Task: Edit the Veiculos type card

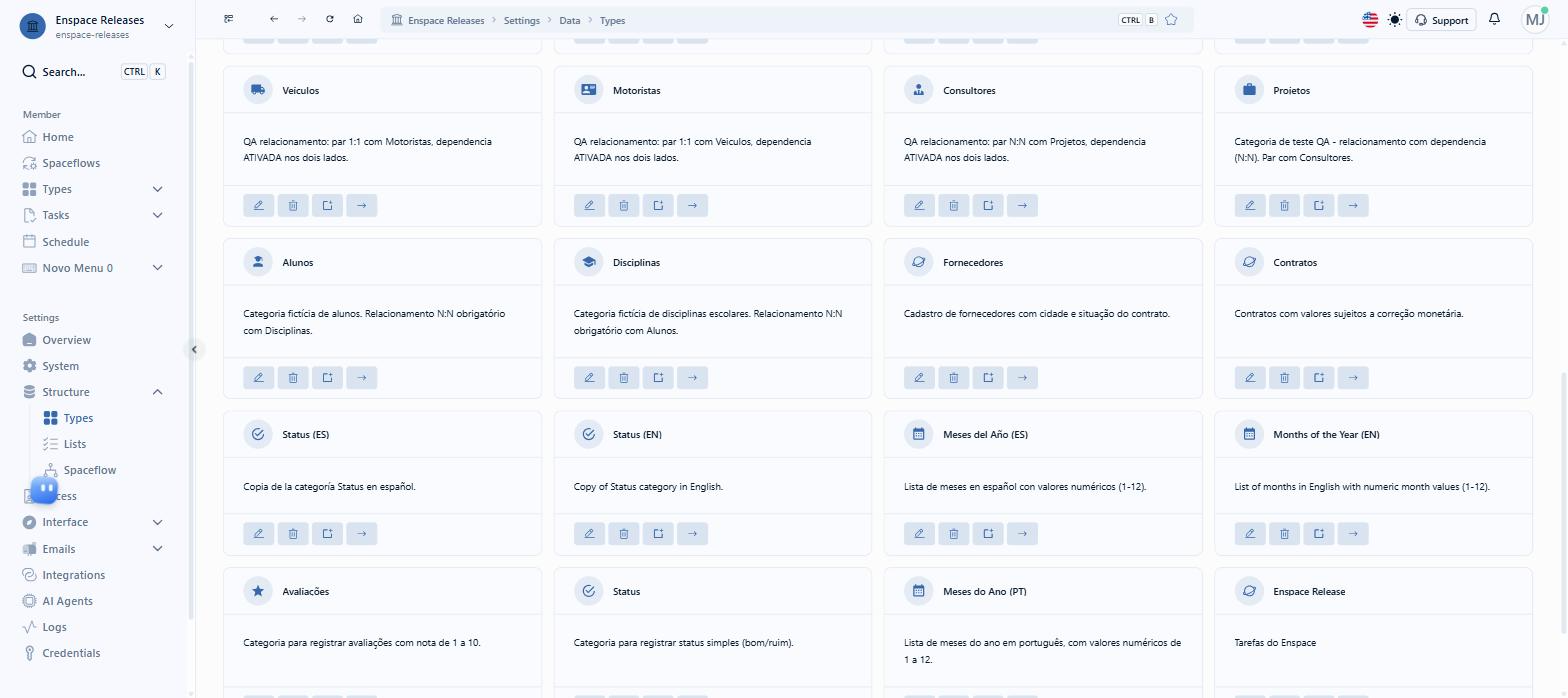Action: tap(259, 205)
